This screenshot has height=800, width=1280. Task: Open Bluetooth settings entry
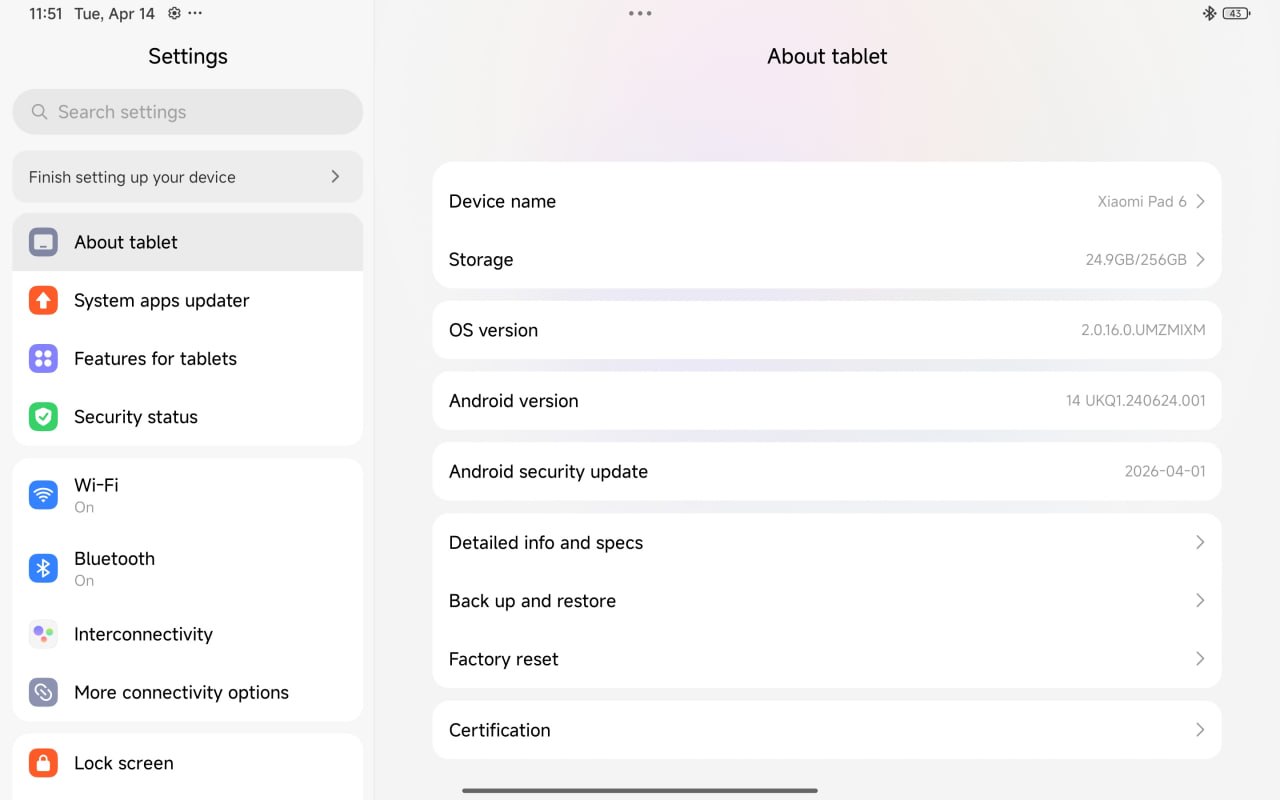[188, 568]
